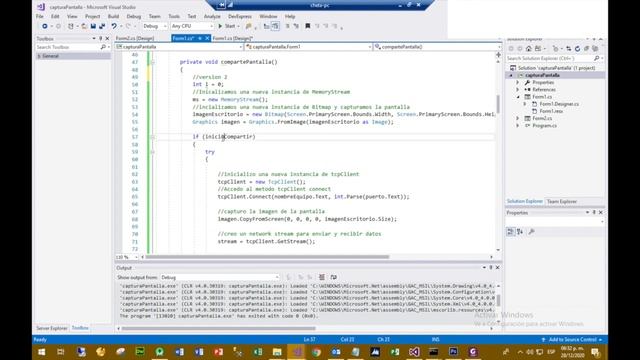Click the editor horizontal scrollbar
Viewport: 640px width, 360px height.
(267, 257)
